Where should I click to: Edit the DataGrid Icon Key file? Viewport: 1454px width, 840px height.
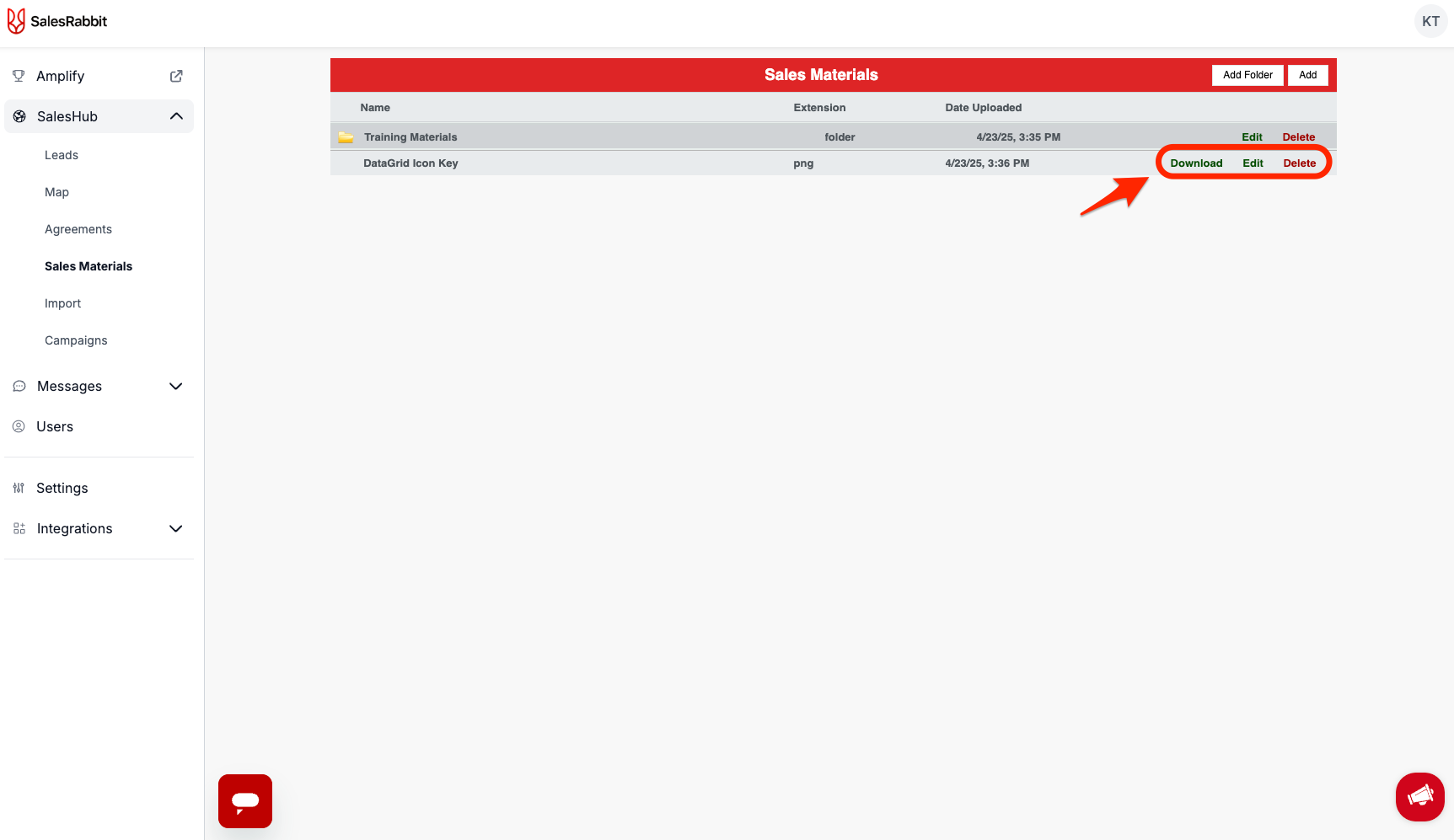[1253, 163]
